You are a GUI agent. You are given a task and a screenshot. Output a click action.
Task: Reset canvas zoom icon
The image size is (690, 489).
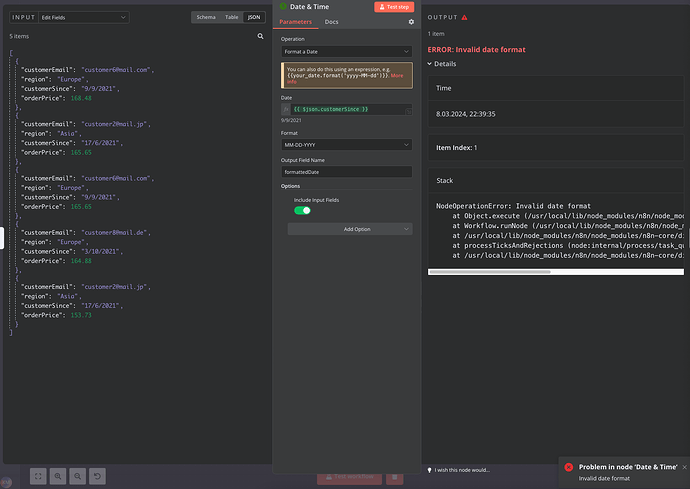click(x=97, y=476)
